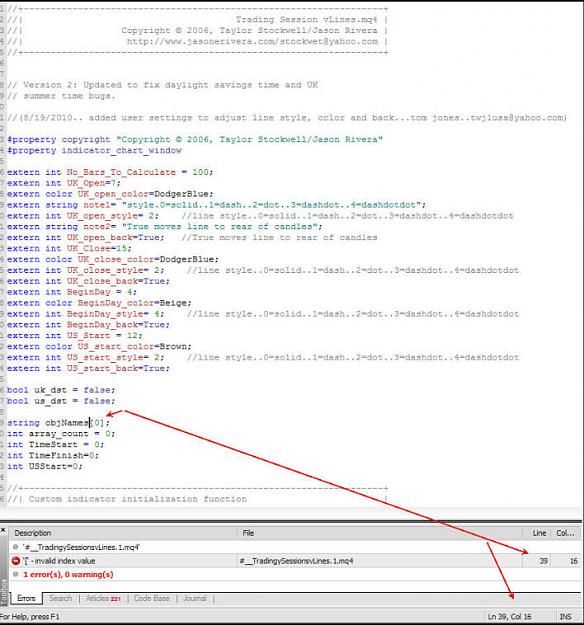Click the file name cell #__TradingySessionsvLines.1.mq4 in the error row
The width and height of the screenshot is (584, 625).
pos(296,561)
